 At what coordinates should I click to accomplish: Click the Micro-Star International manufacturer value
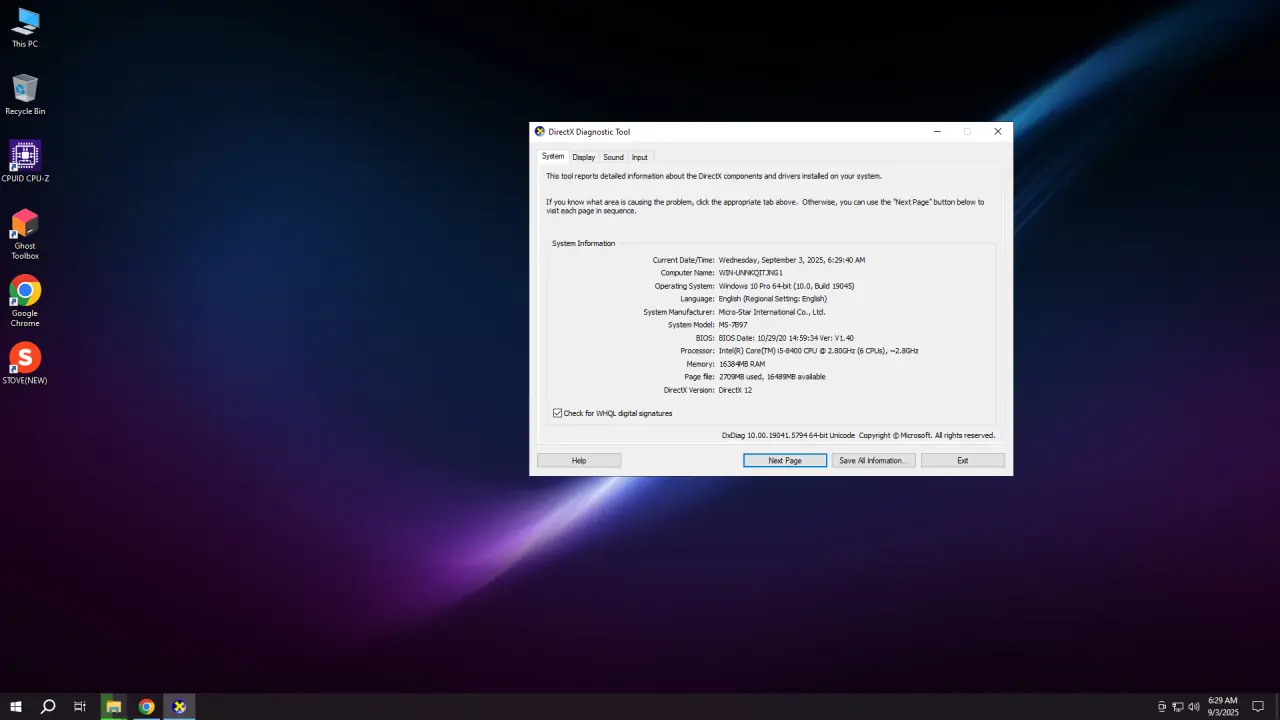coord(772,312)
